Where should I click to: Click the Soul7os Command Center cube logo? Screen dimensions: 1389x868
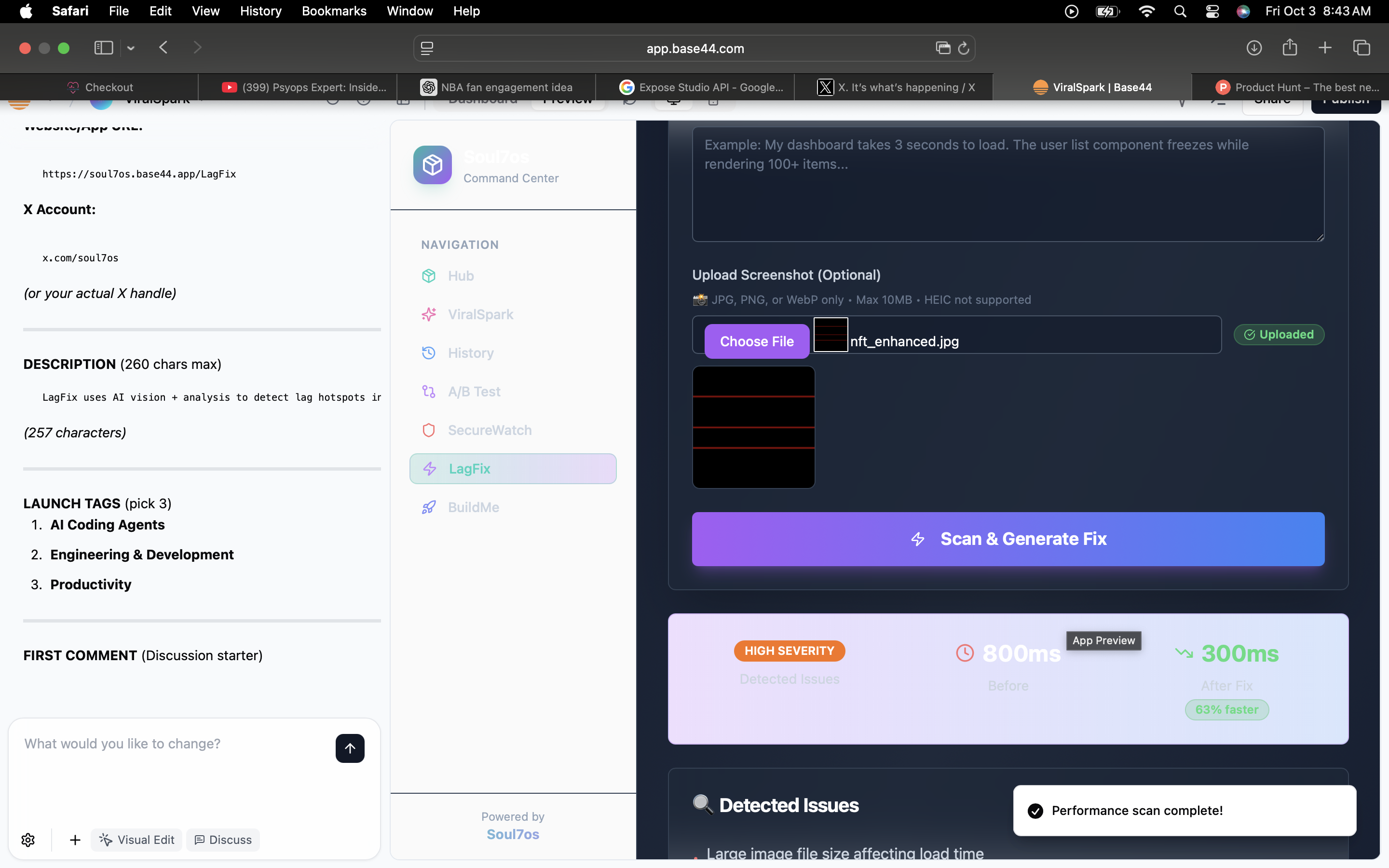coord(432,165)
